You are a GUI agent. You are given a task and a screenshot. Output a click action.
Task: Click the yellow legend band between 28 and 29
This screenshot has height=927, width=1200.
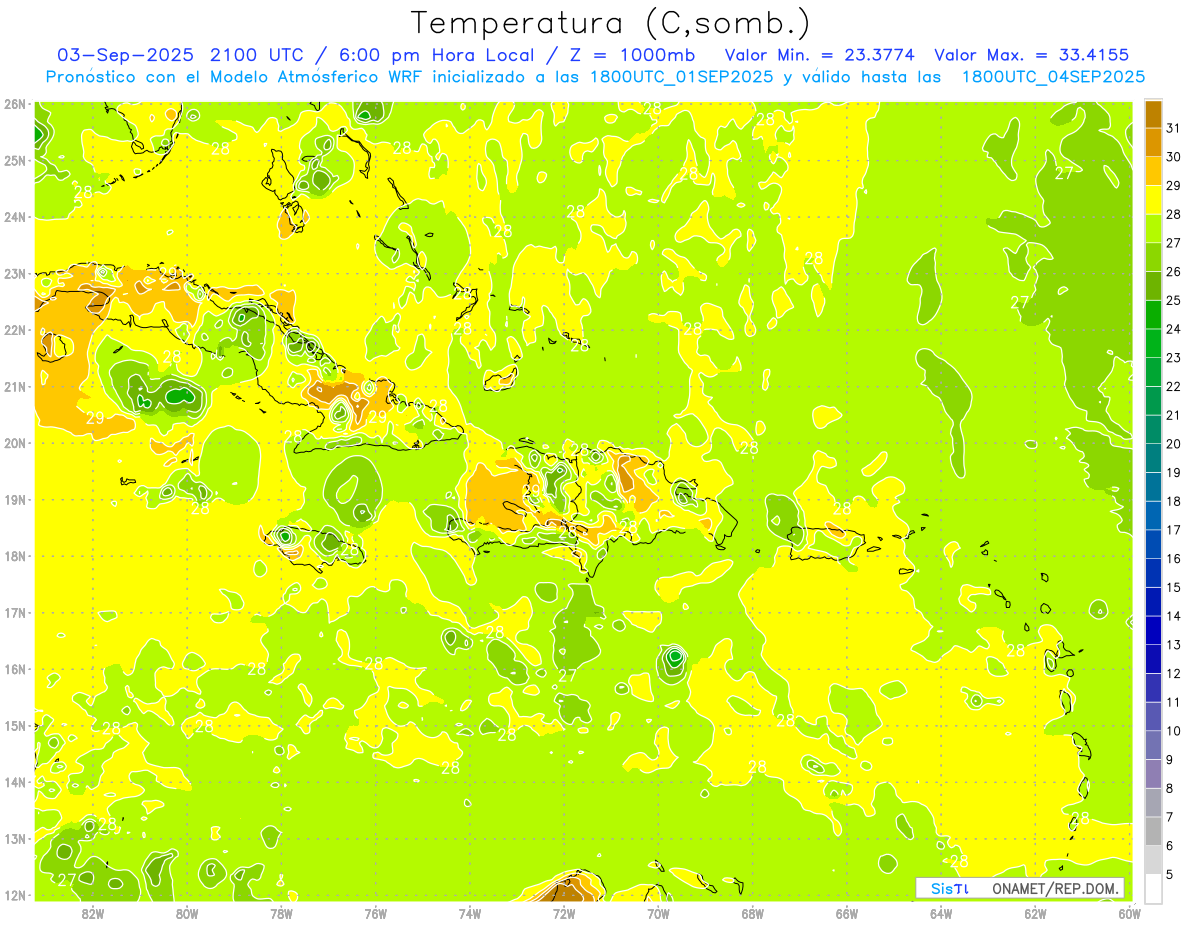tap(1153, 199)
